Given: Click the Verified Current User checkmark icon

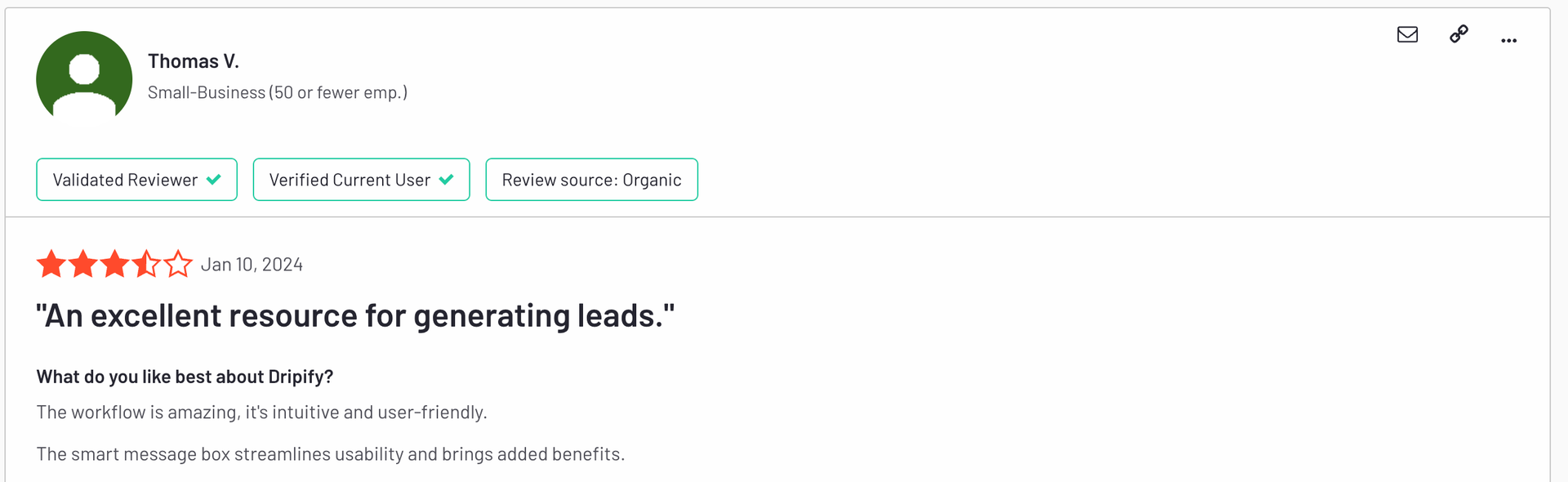Looking at the screenshot, I should pos(447,180).
